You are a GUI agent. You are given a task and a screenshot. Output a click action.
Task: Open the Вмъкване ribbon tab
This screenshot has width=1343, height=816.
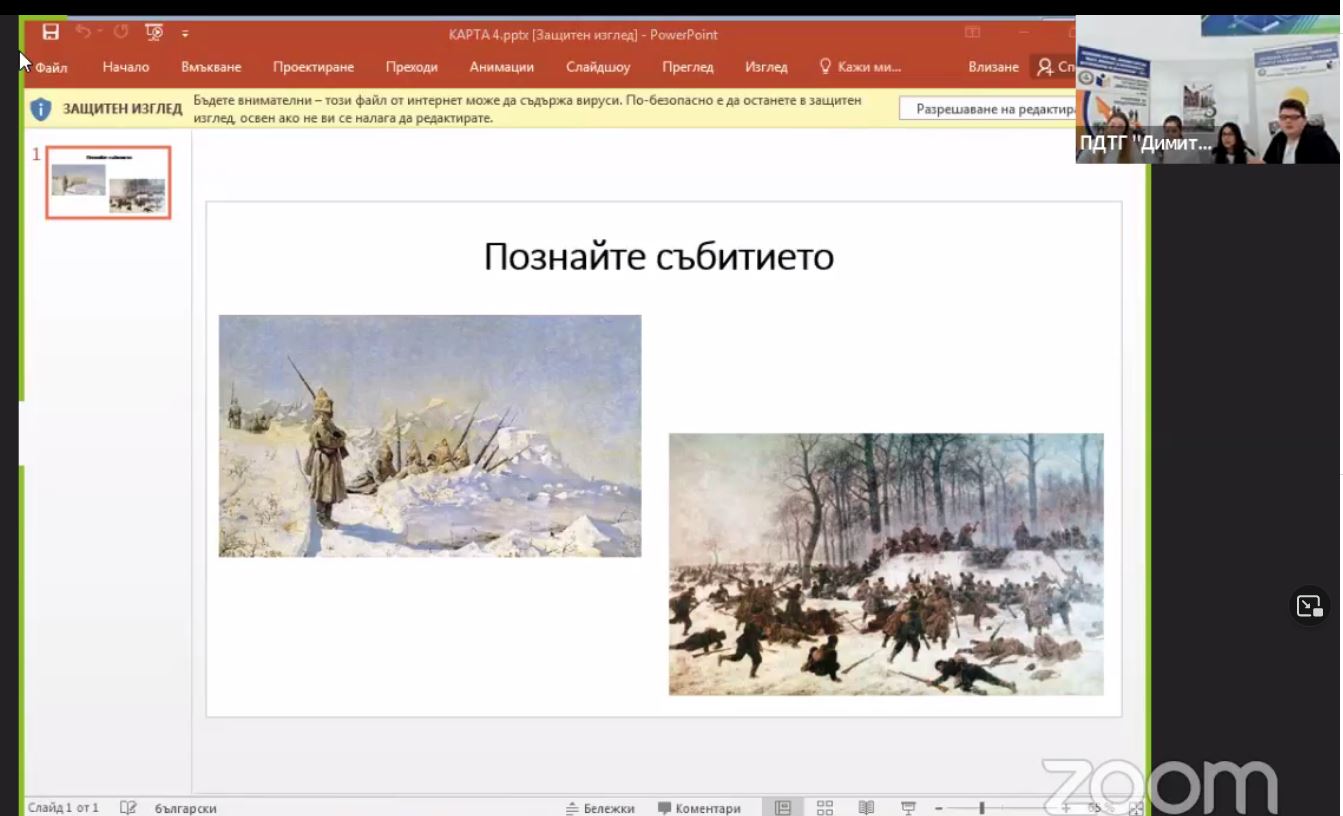(x=211, y=67)
